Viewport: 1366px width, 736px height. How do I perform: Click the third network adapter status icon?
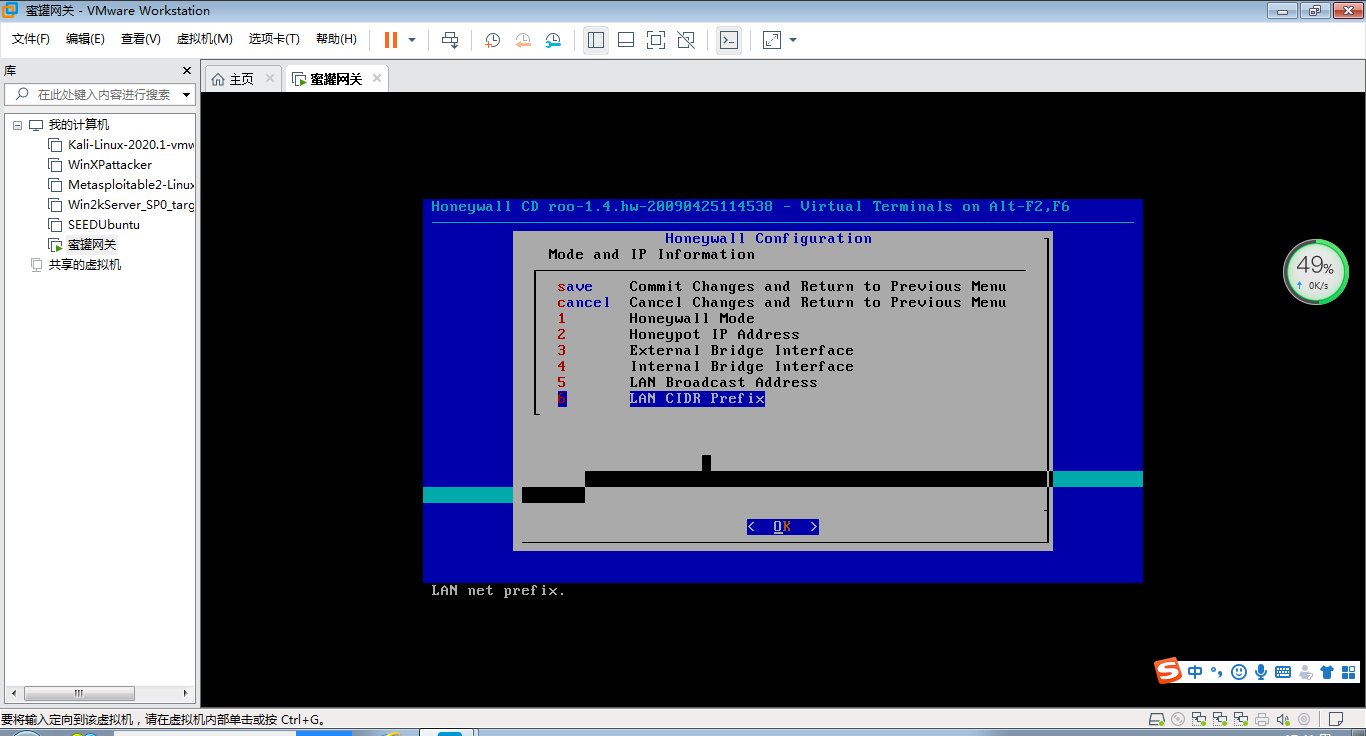pyautogui.click(x=1241, y=719)
